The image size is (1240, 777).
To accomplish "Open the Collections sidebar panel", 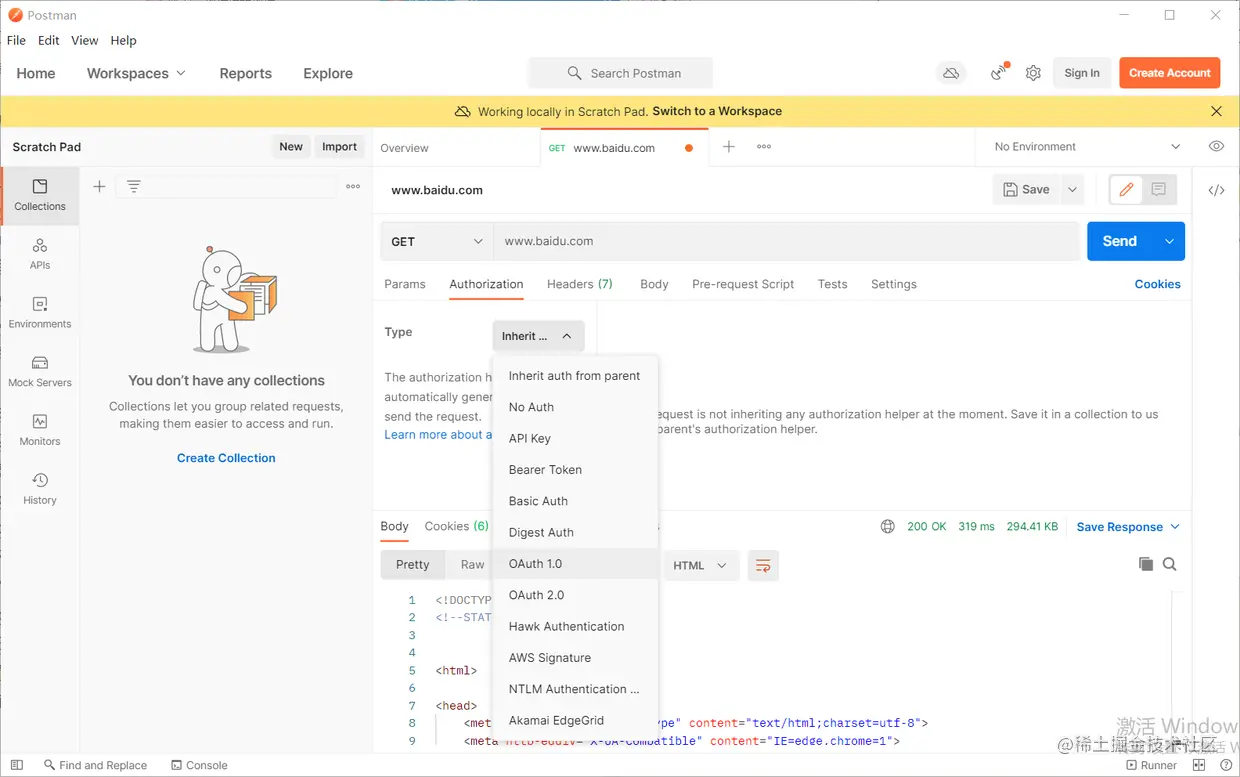I will (x=40, y=195).
